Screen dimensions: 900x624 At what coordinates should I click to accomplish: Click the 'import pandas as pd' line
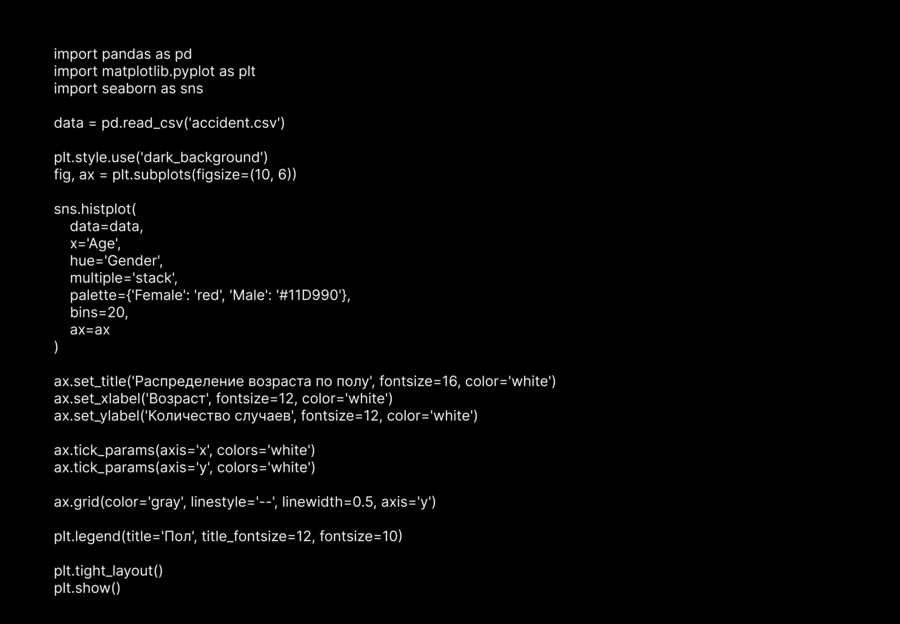pos(123,54)
